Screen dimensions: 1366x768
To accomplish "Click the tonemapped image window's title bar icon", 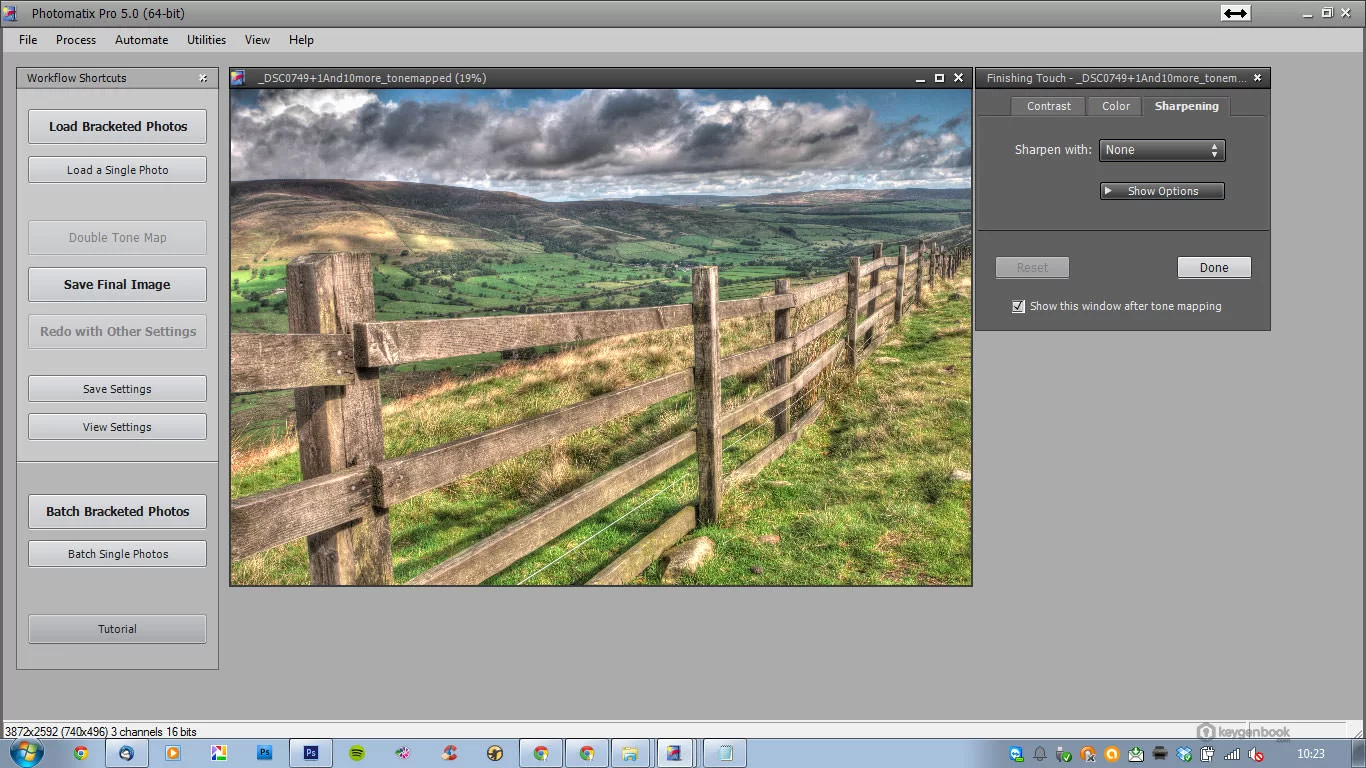I will click(238, 78).
